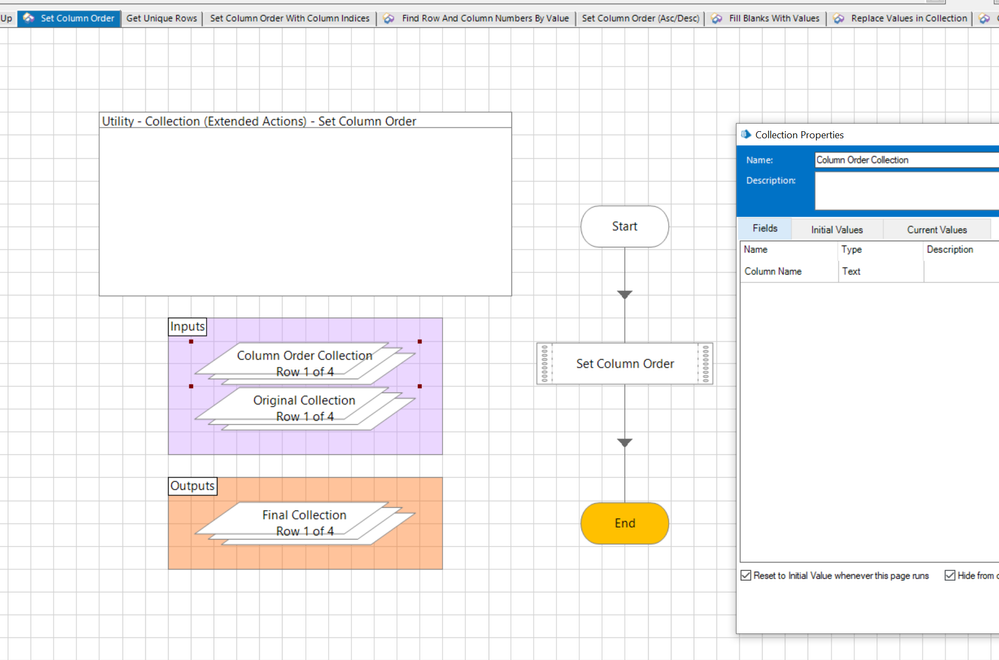Viewport: 999px width, 660px height.
Task: Select the Final Collection stage
Action: click(305, 523)
